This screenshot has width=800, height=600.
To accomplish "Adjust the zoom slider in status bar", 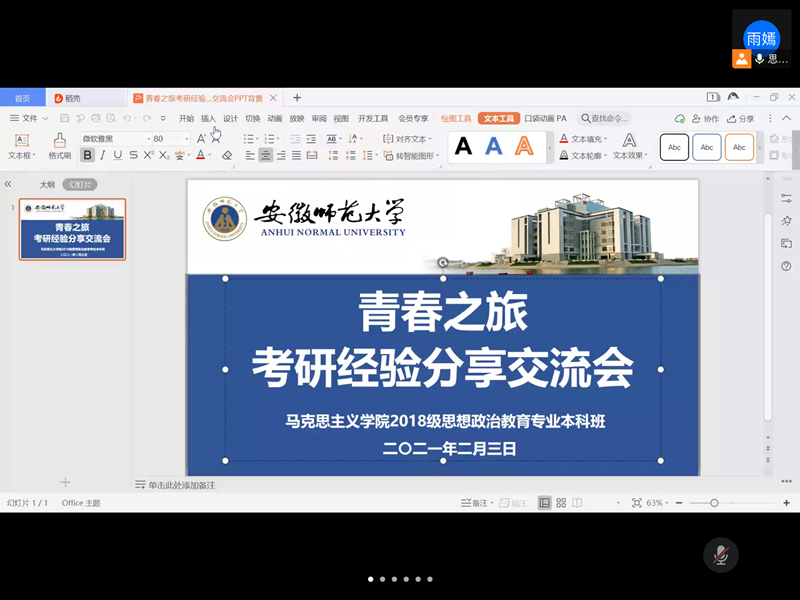I will tap(714, 503).
